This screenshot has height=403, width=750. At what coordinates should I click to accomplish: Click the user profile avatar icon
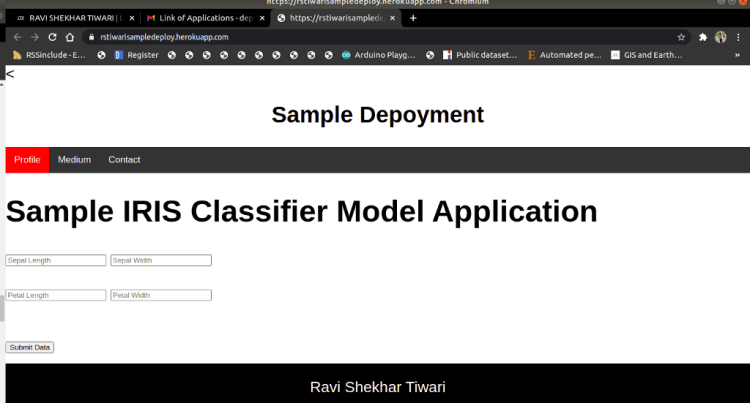721,37
